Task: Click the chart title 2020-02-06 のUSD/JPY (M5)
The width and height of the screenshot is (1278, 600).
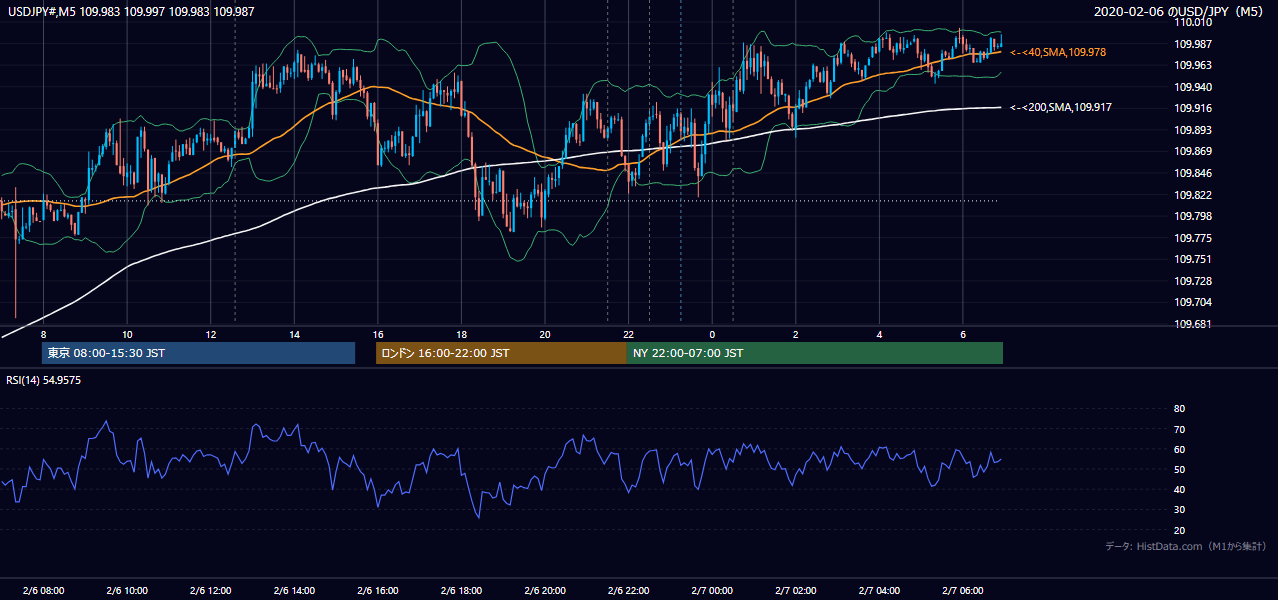Action: coord(1179,12)
